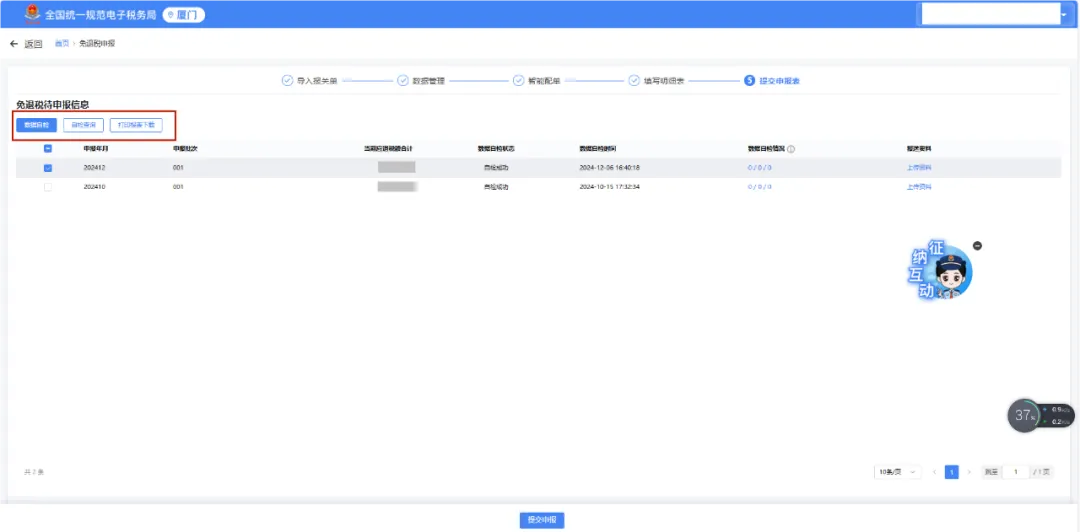Click timestamp 2024-12-06 16:40:18
Screen dimensions: 1080x532
610,167
